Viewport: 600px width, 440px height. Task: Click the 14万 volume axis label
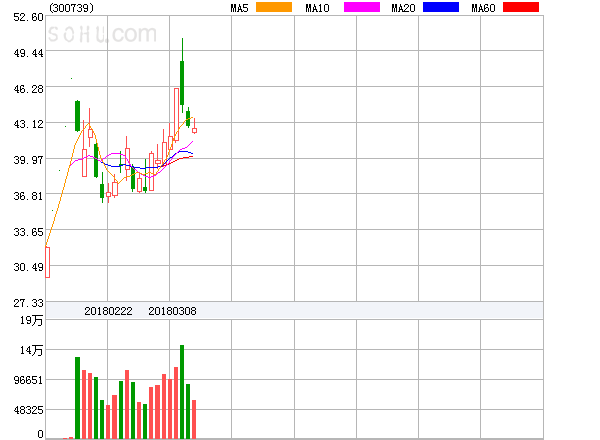[x=32, y=350]
